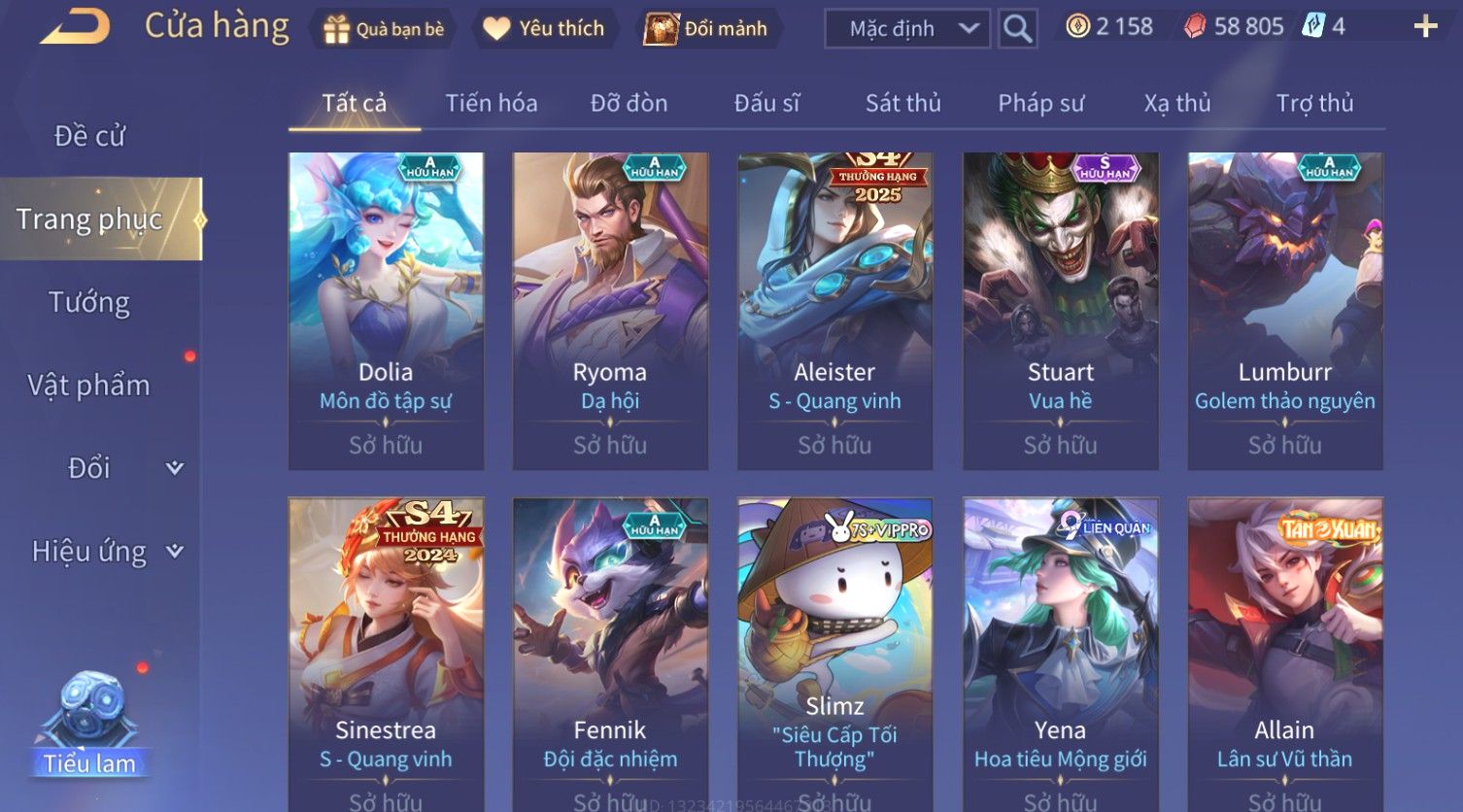
Task: Open Vật phẩm in the sidebar
Action: tap(88, 386)
